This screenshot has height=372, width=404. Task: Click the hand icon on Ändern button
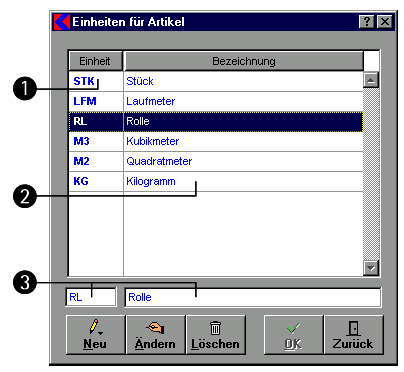click(155, 327)
